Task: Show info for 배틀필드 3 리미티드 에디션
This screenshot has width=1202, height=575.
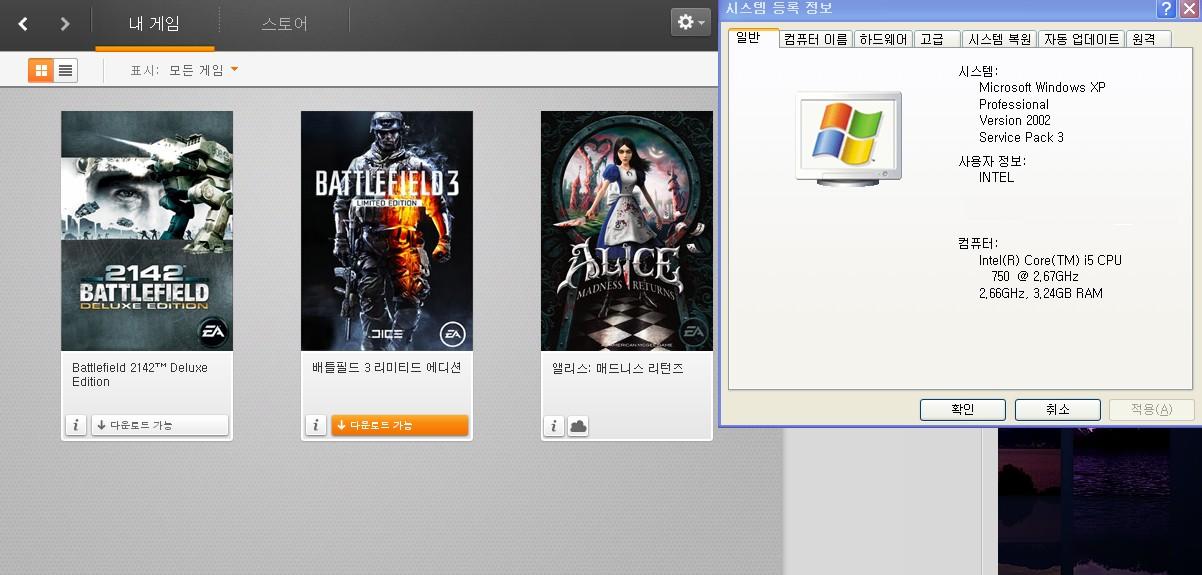Action: [316, 425]
